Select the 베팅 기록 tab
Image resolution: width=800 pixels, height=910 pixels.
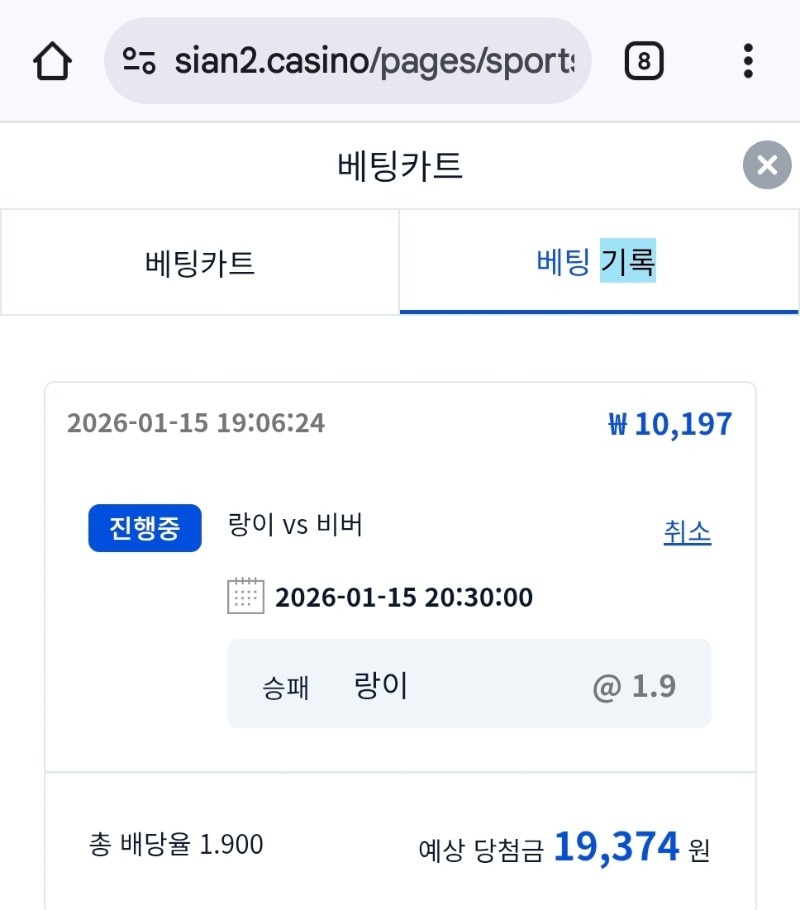click(597, 263)
